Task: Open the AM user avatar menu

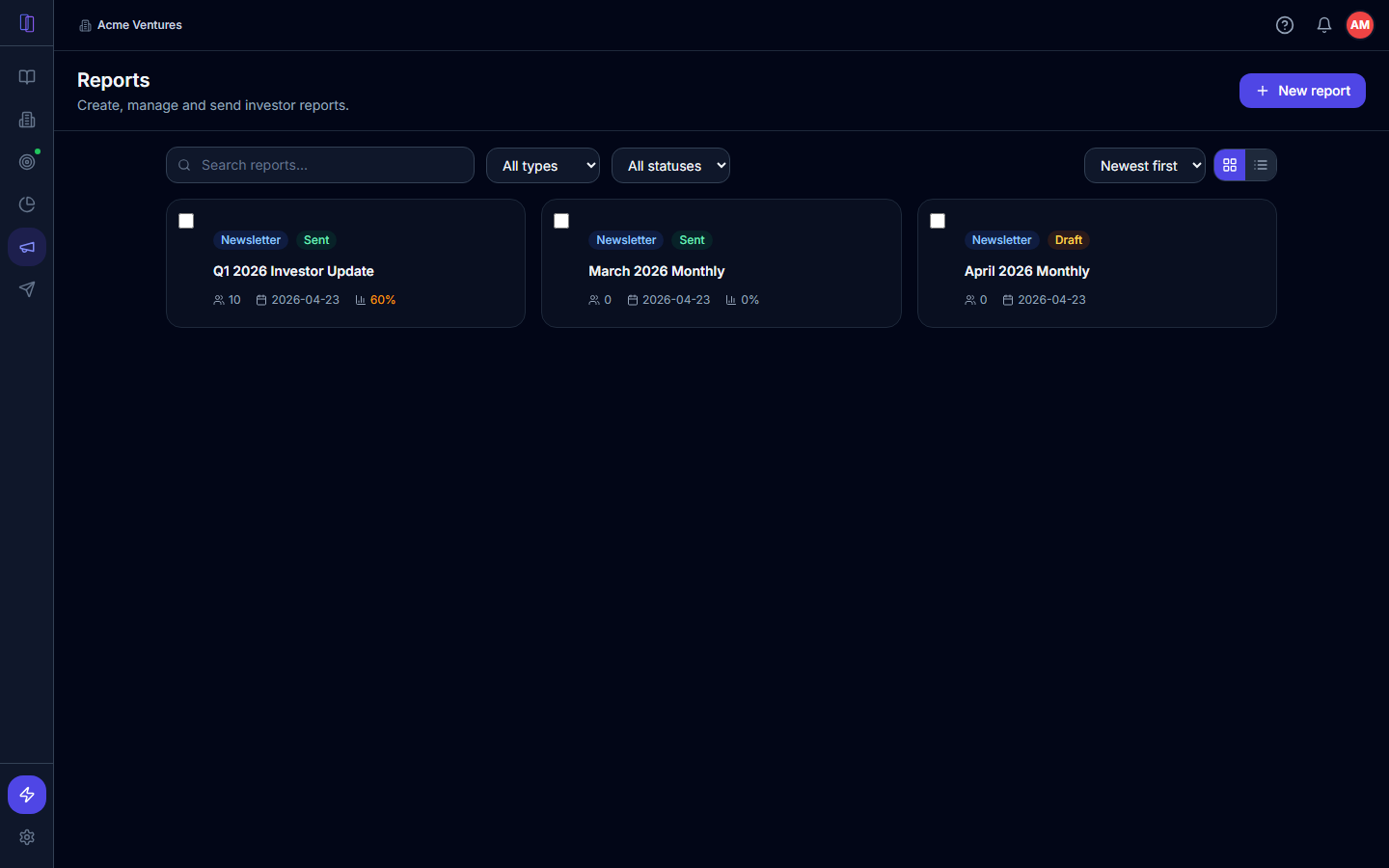Action: pos(1360,25)
